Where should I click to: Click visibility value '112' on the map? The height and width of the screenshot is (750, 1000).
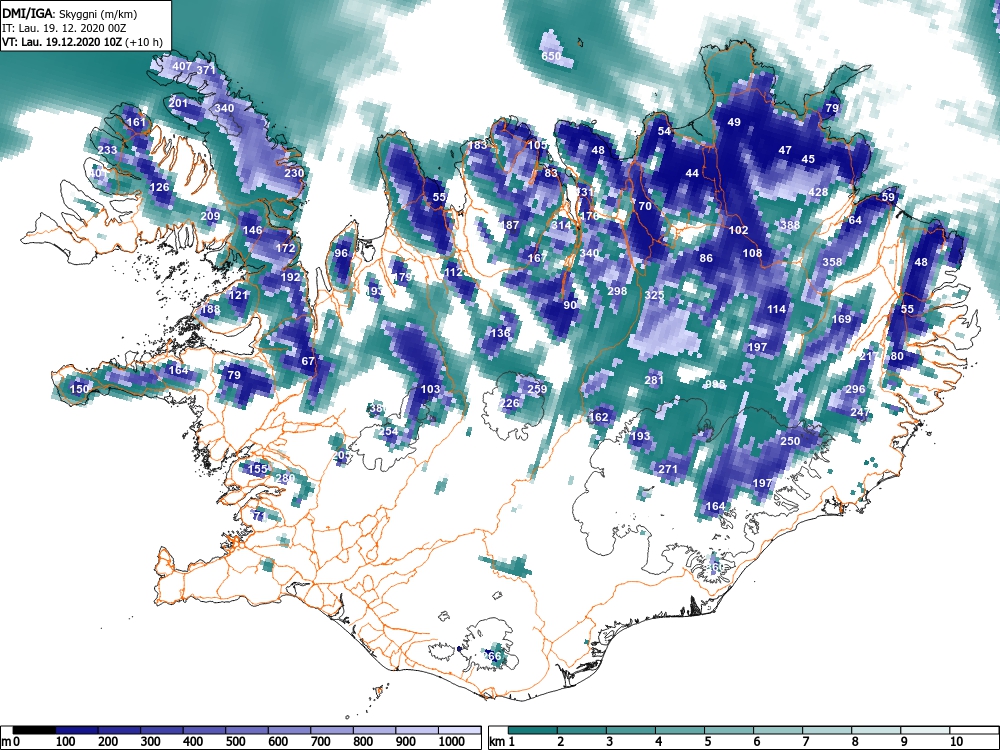click(x=453, y=272)
